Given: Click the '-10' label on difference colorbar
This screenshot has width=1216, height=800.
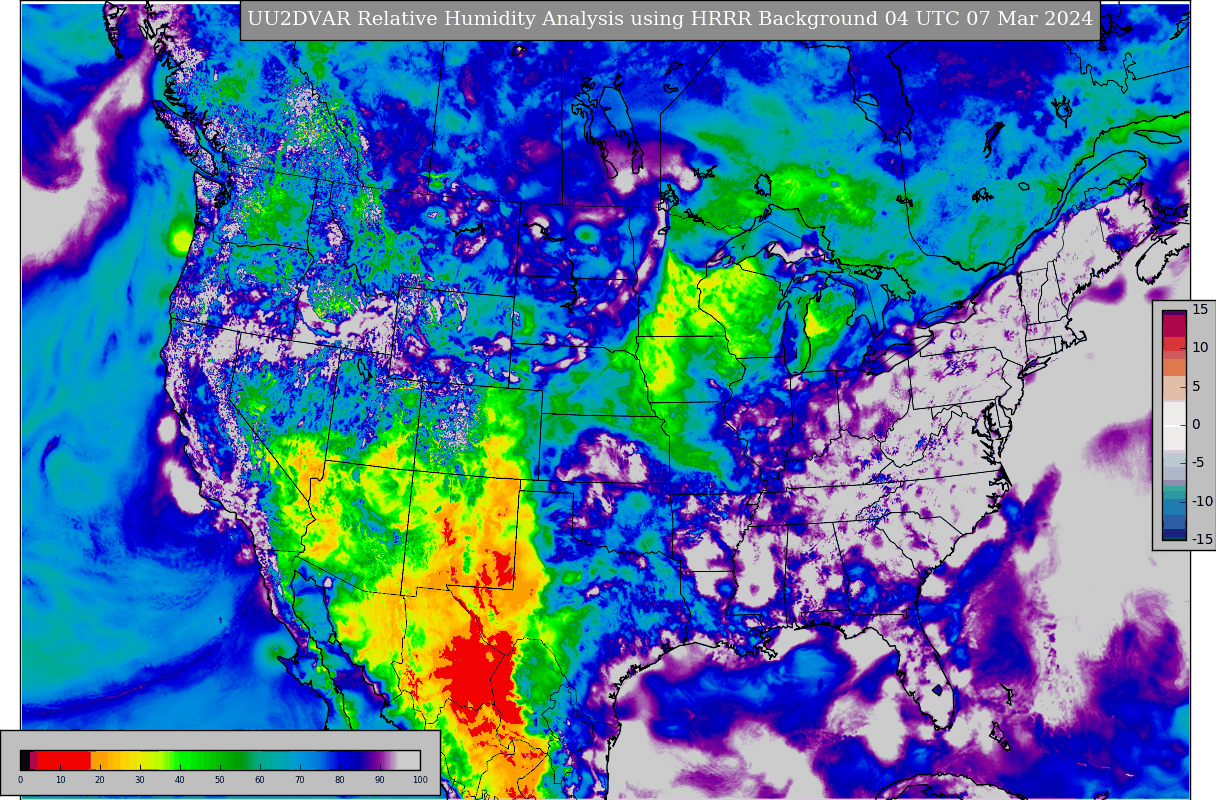Looking at the screenshot, I should [x=1201, y=501].
